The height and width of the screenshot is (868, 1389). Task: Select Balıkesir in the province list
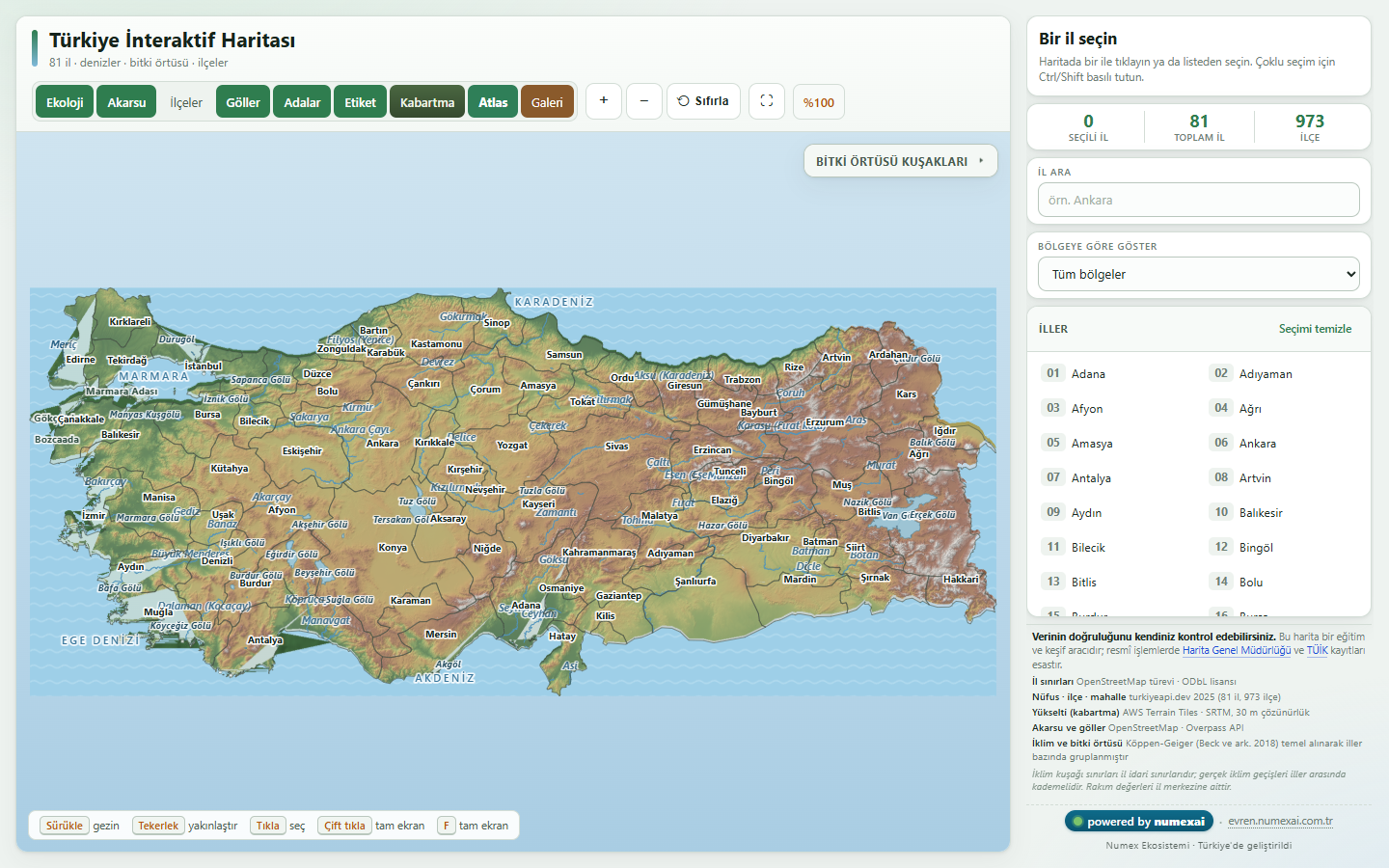[1283, 512]
